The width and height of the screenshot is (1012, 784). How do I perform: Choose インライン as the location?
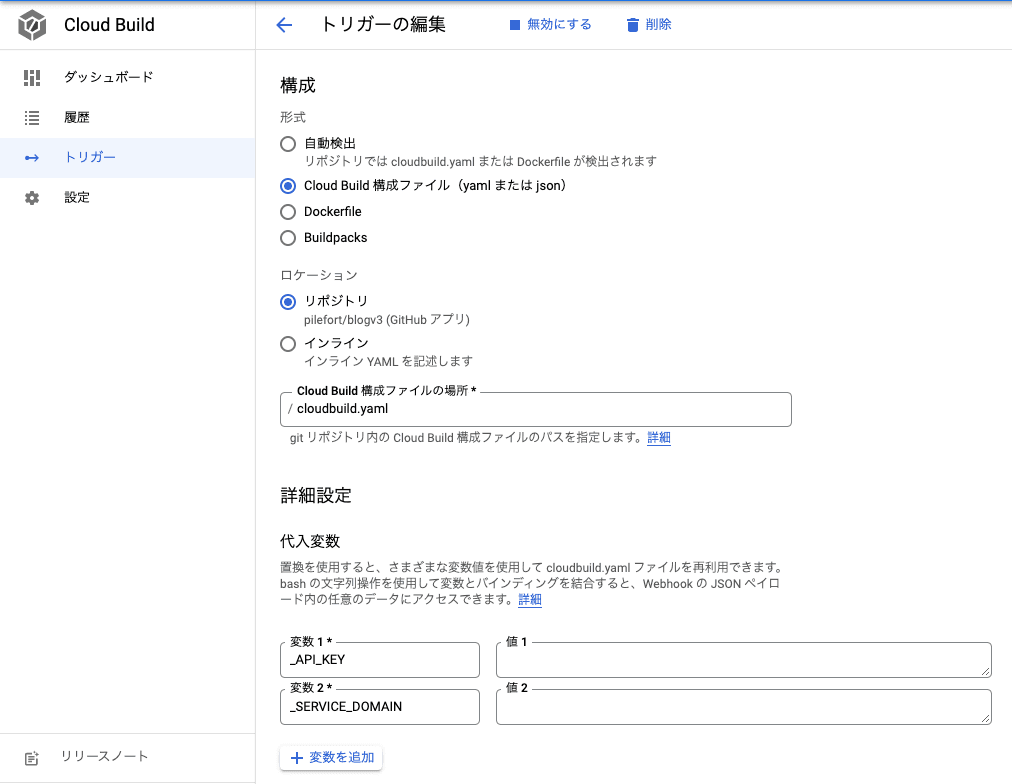coord(288,344)
